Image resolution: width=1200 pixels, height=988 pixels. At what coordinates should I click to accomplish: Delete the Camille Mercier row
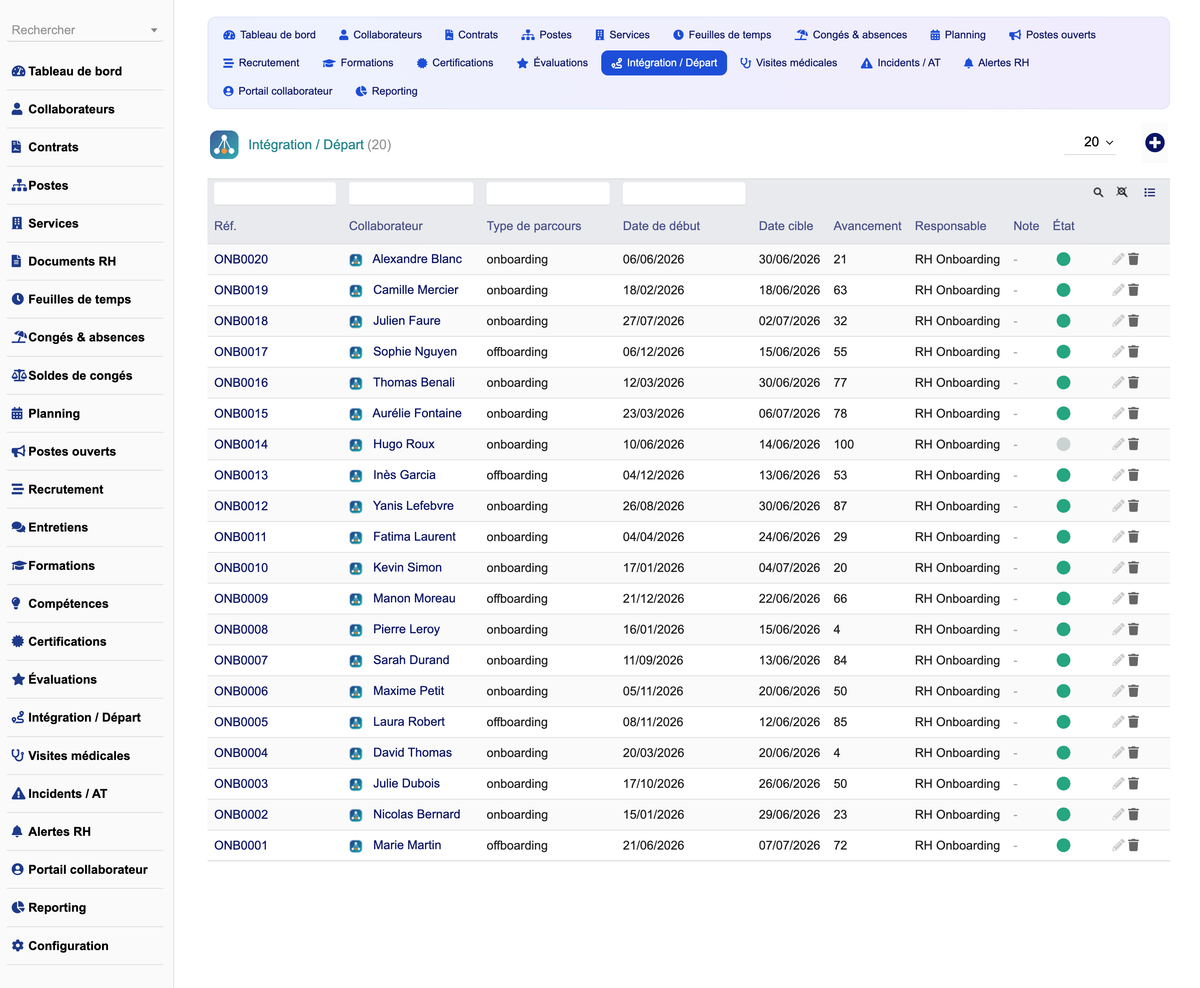point(1134,290)
